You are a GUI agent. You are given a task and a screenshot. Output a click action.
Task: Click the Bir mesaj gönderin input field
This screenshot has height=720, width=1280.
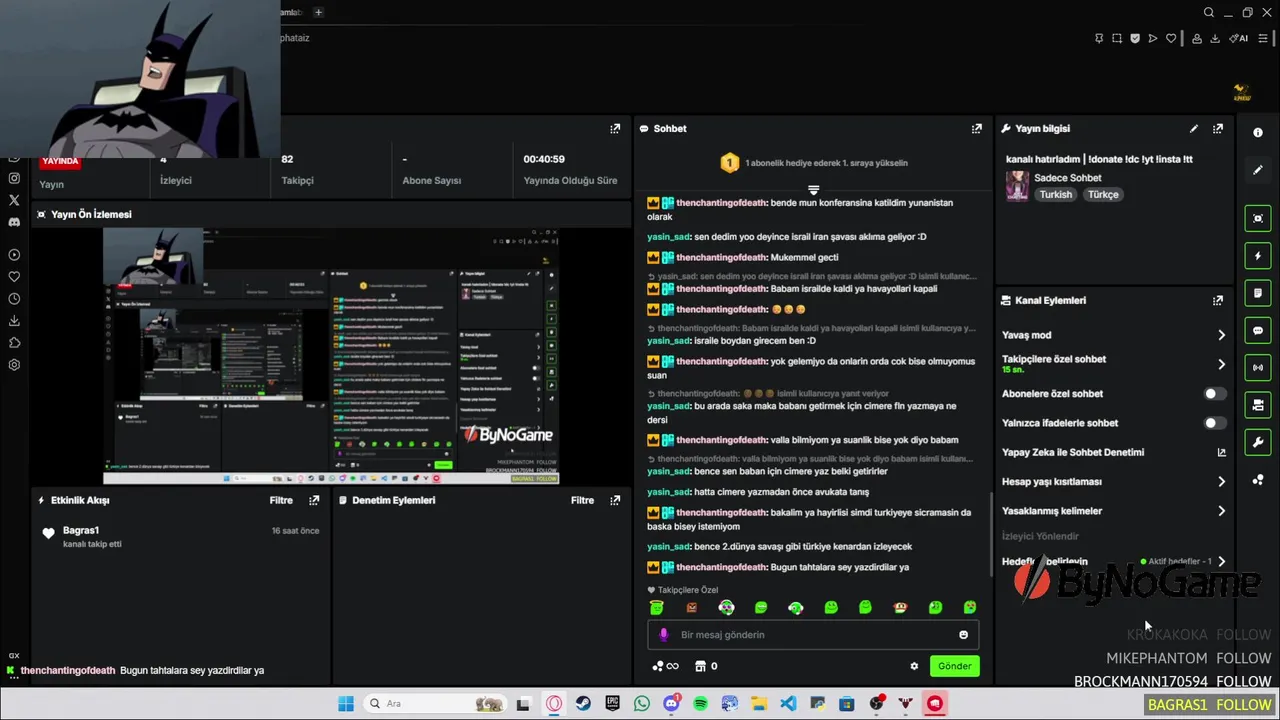(813, 635)
